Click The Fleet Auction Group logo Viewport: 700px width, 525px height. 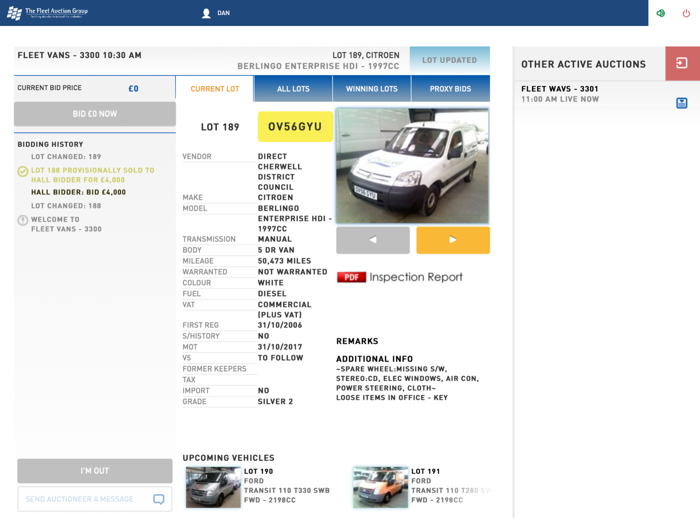[x=47, y=13]
